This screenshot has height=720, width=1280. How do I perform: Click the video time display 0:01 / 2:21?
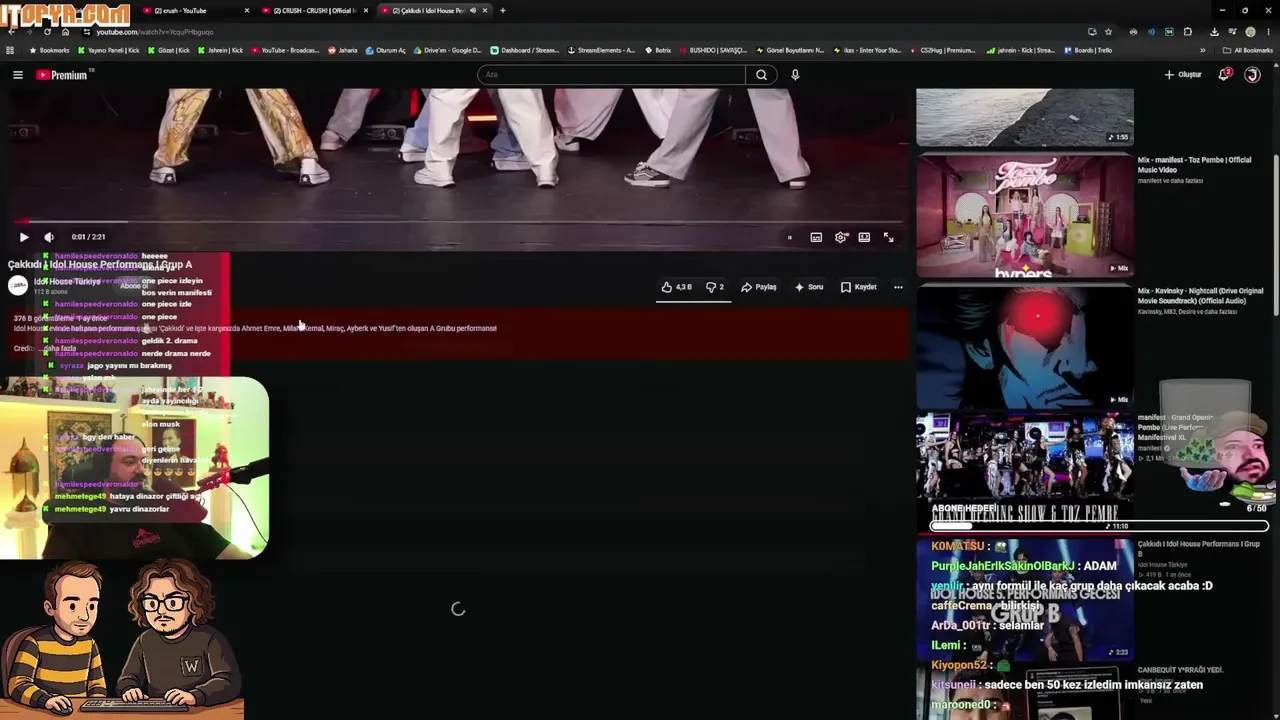coord(88,237)
